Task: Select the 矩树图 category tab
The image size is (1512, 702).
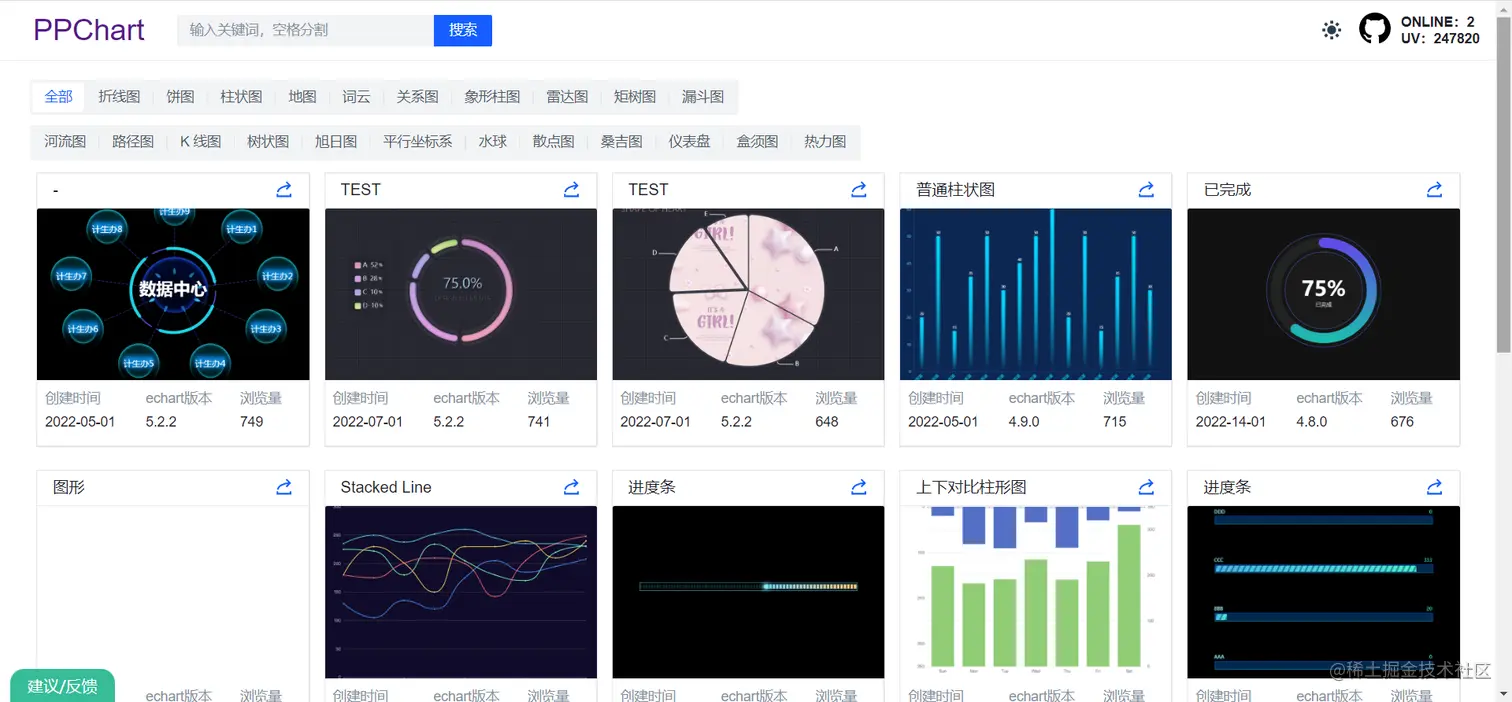Action: [x=635, y=97]
